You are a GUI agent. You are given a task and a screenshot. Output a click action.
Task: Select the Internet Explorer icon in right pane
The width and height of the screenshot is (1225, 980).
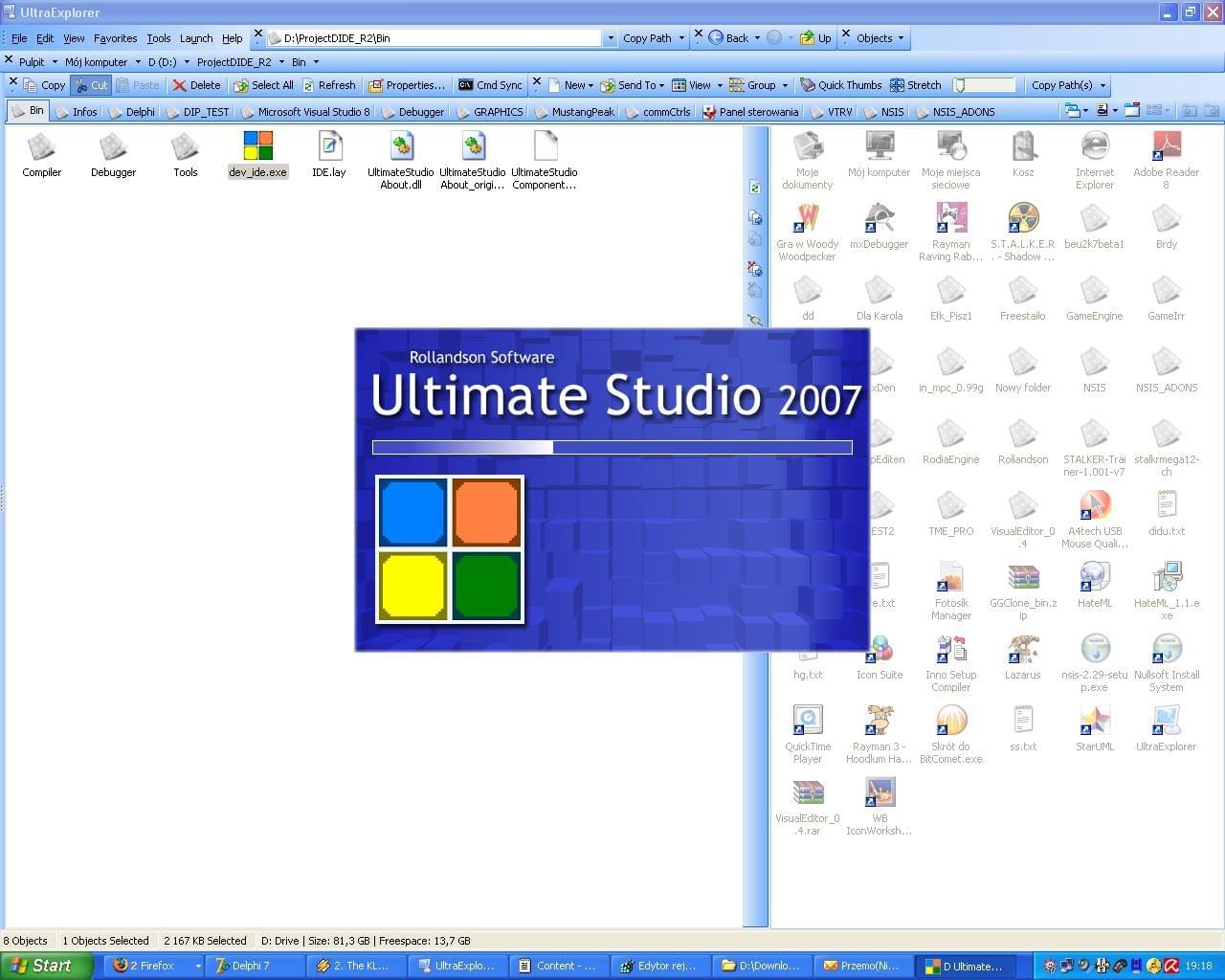[1095, 161]
